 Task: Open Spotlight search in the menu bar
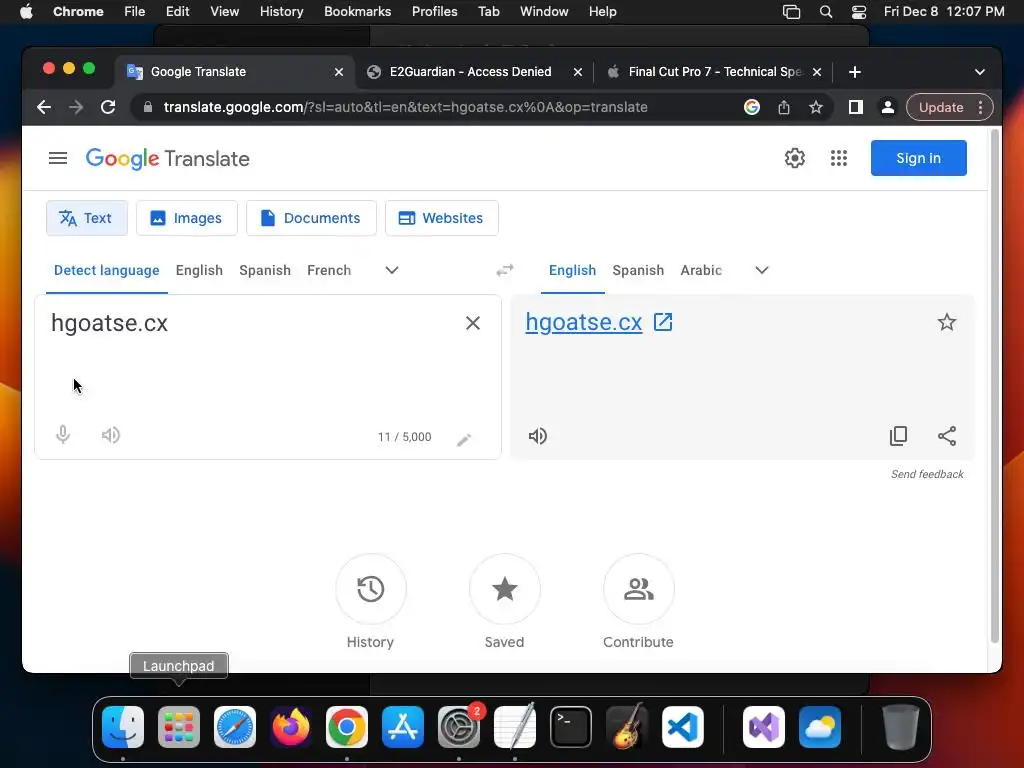tap(825, 12)
